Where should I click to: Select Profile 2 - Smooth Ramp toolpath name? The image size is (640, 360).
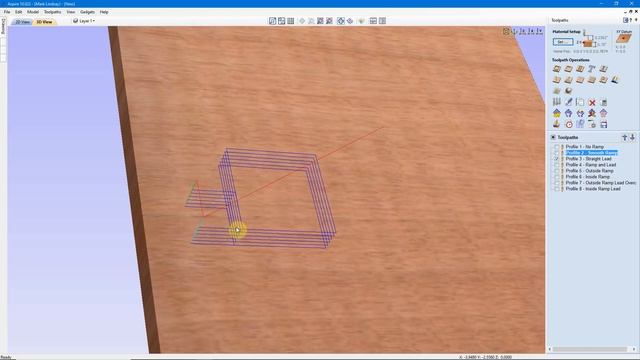tap(591, 153)
